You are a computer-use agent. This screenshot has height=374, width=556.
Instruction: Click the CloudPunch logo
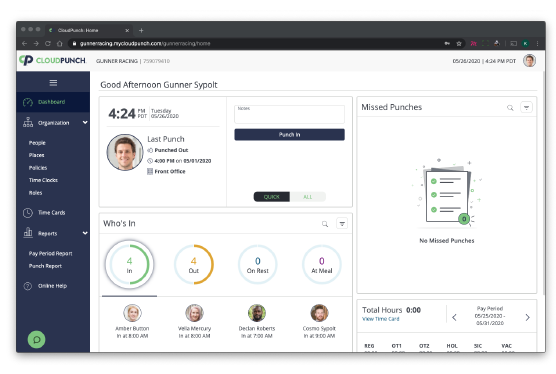click(x=52, y=60)
